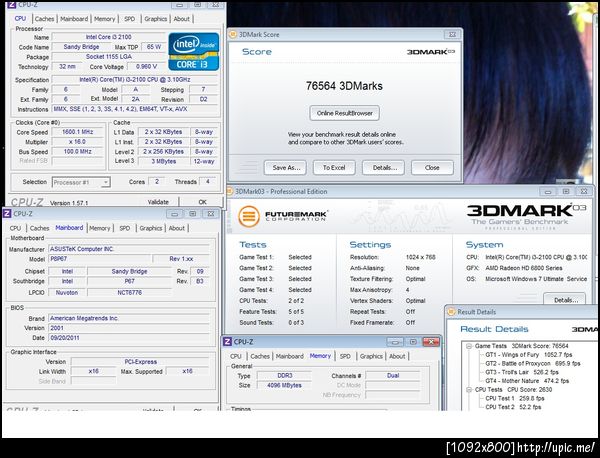Click the CPU-Z Mainboard window Z icon
This screenshot has width=600, height=458.
pyautogui.click(x=7, y=214)
